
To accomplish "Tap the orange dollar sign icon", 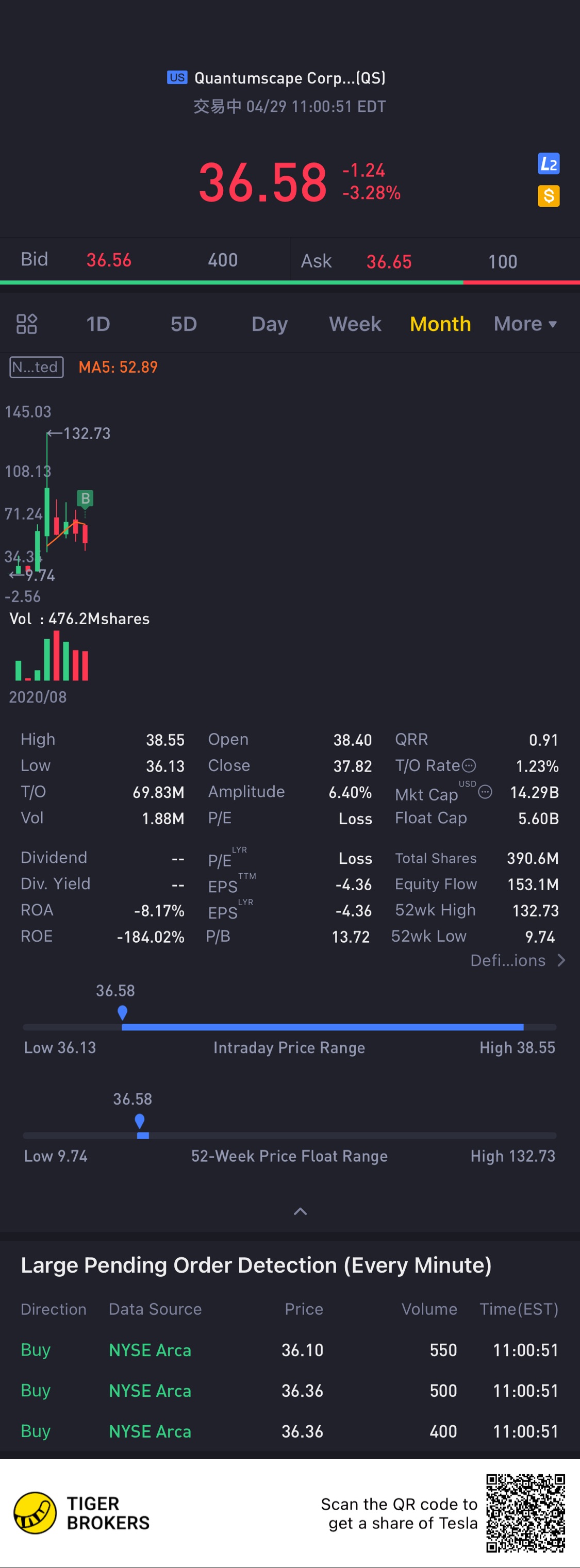I will (x=549, y=196).
